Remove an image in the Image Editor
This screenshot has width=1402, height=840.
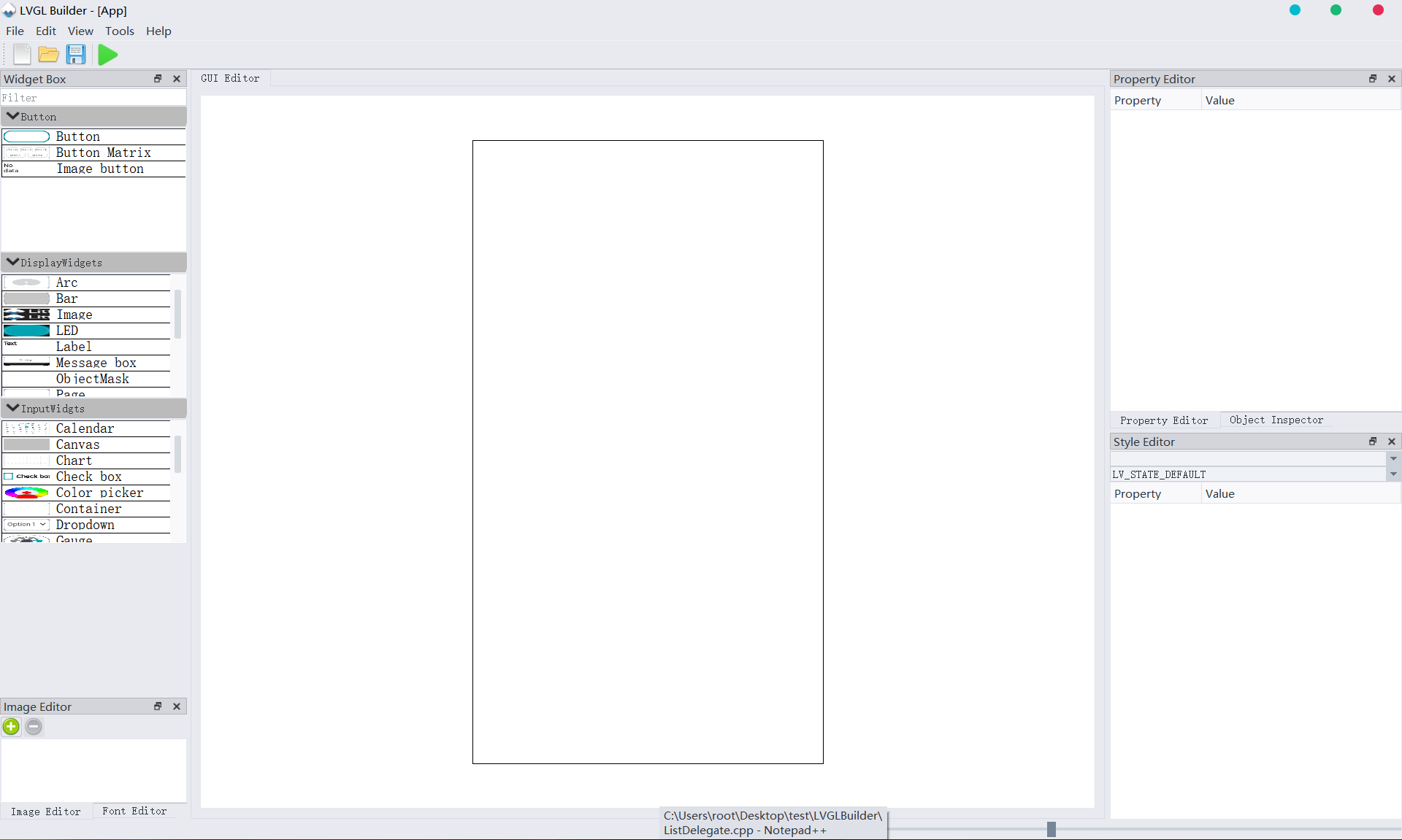34,727
